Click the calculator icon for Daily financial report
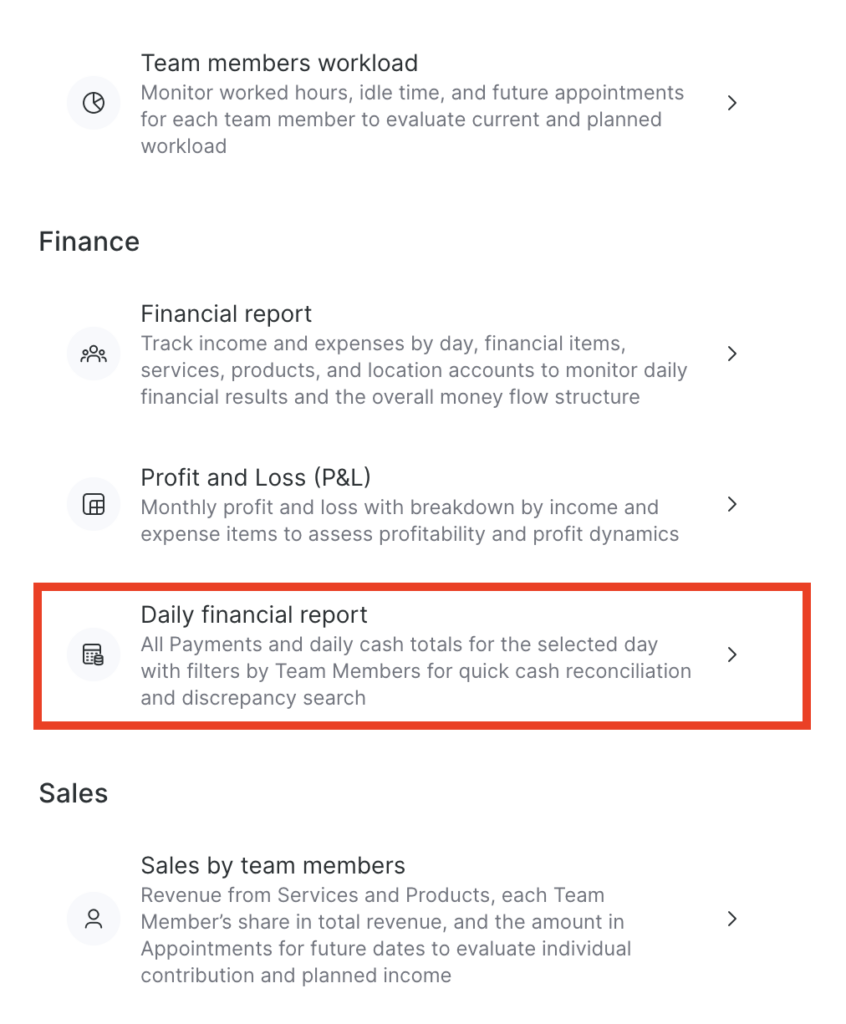Image resolution: width=846 pixels, height=1024 pixels. tap(93, 654)
